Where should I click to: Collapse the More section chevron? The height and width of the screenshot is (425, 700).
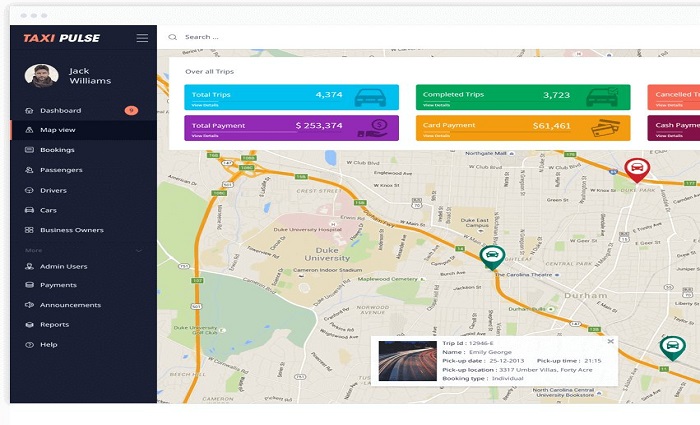pyautogui.click(x=139, y=250)
